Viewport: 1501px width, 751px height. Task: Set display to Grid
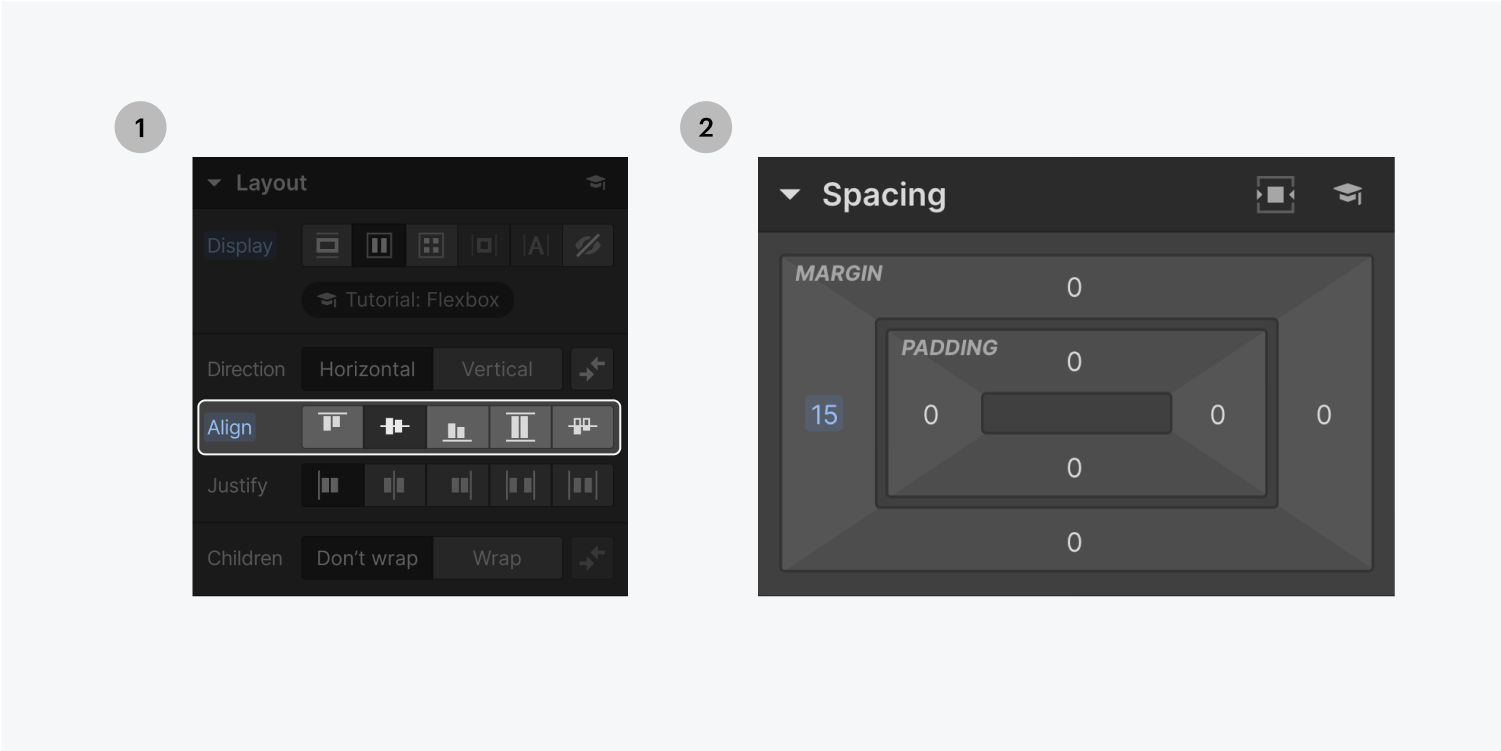tap(431, 245)
